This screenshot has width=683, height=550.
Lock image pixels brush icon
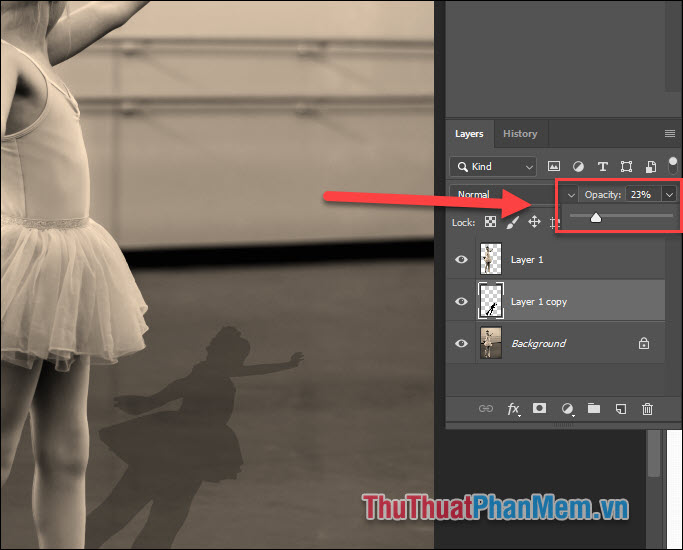tap(513, 222)
